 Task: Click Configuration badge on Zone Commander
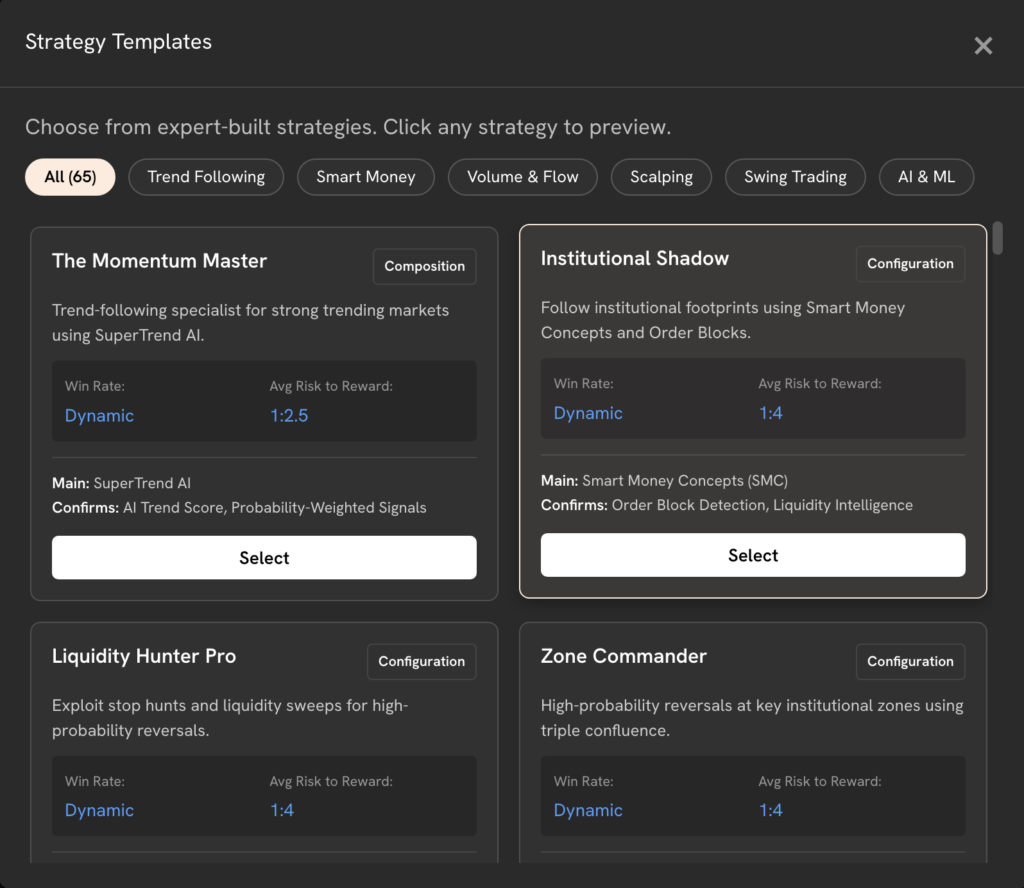click(910, 661)
